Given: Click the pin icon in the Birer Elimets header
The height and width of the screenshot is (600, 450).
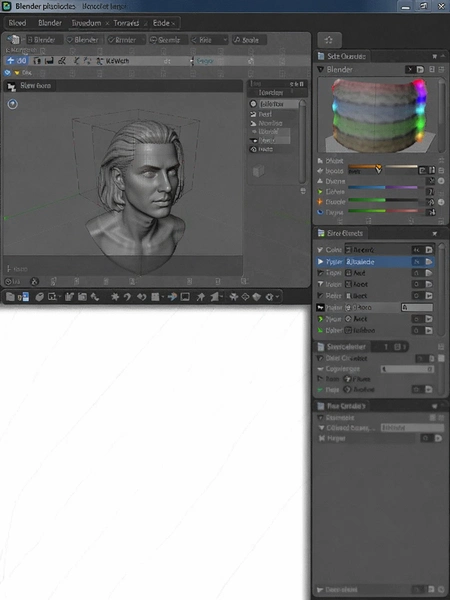Looking at the screenshot, I should tap(435, 233).
